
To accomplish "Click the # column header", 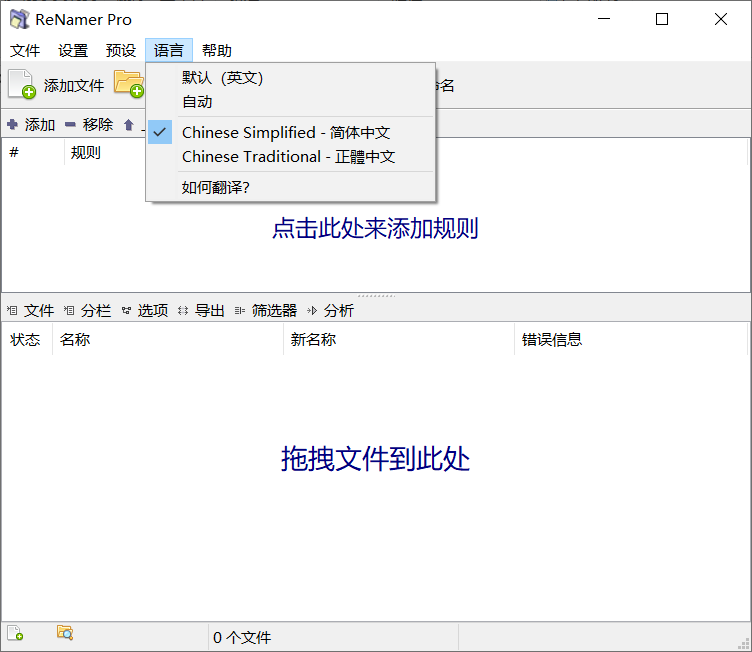I will click(33, 153).
